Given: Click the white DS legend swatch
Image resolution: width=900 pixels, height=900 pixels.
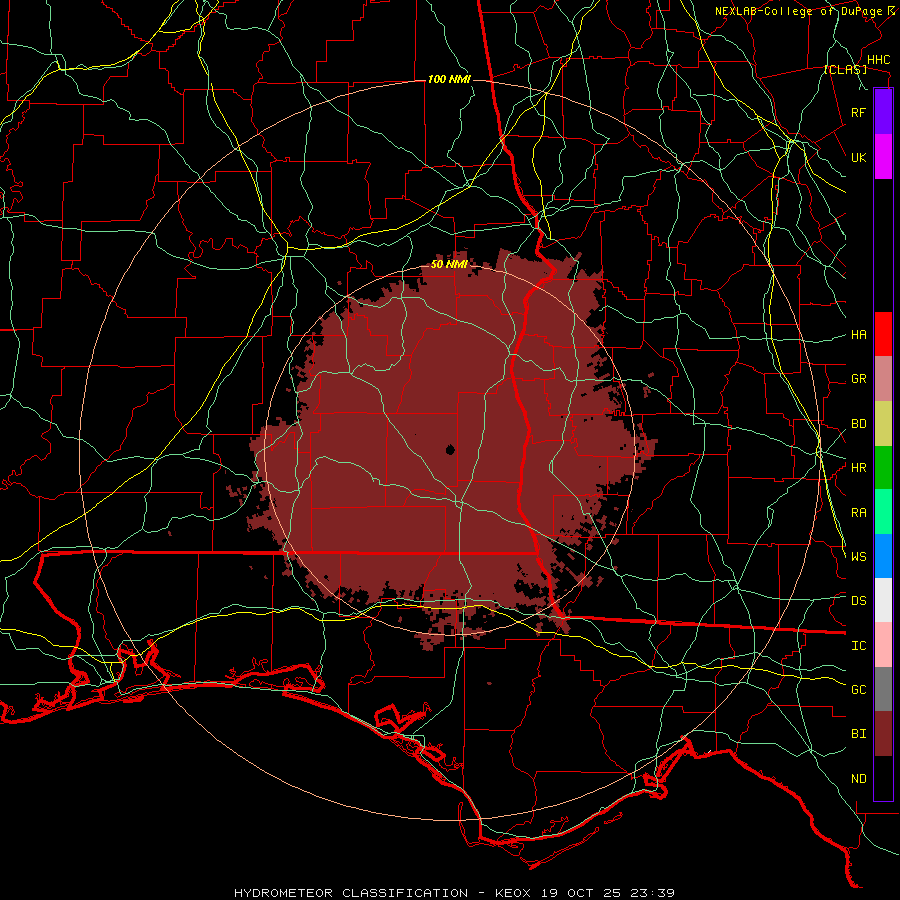Looking at the screenshot, I should click(883, 600).
